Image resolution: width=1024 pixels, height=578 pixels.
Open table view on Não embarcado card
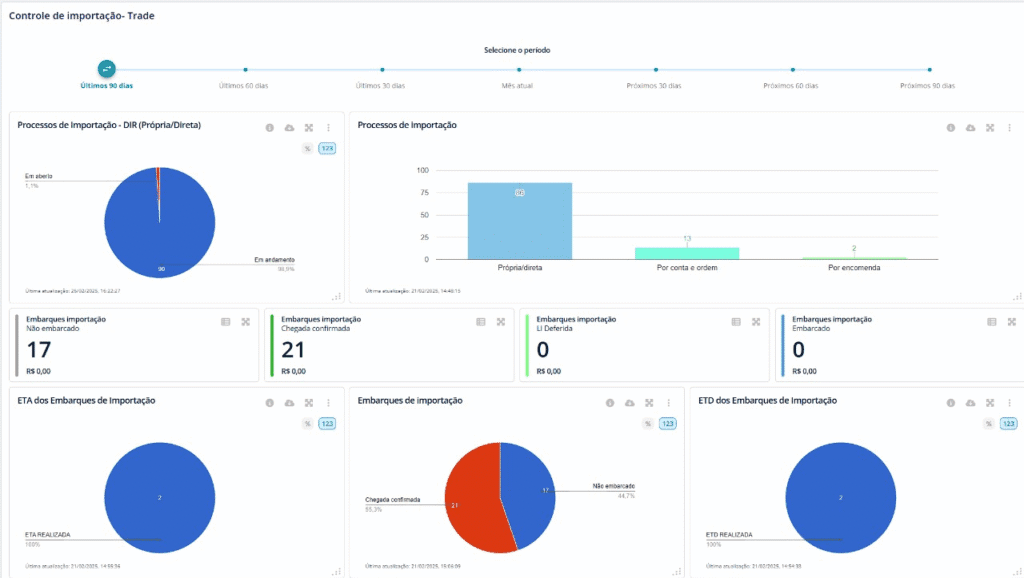pos(225,322)
